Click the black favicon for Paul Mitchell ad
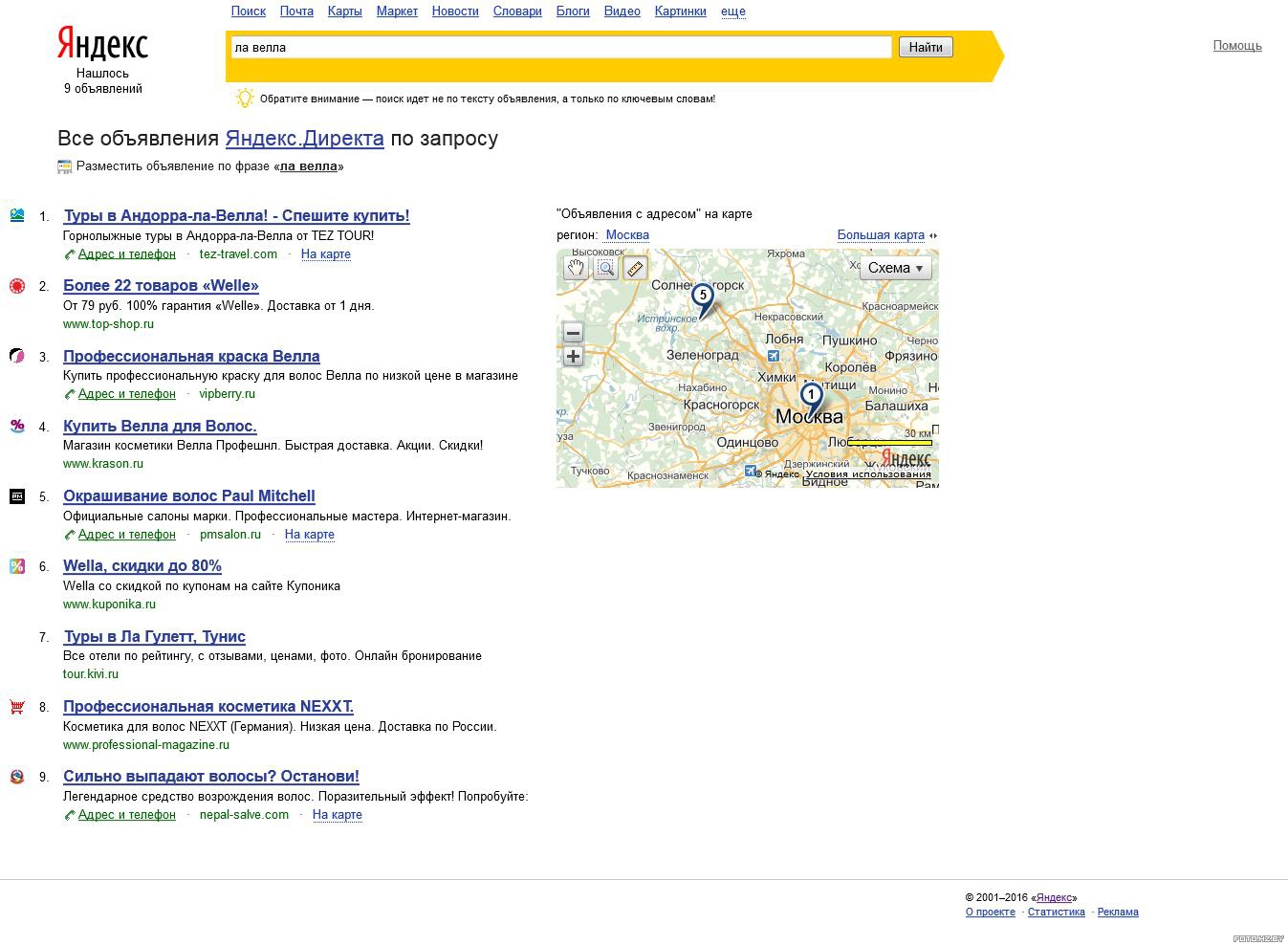The image size is (1288, 946). click(17, 495)
